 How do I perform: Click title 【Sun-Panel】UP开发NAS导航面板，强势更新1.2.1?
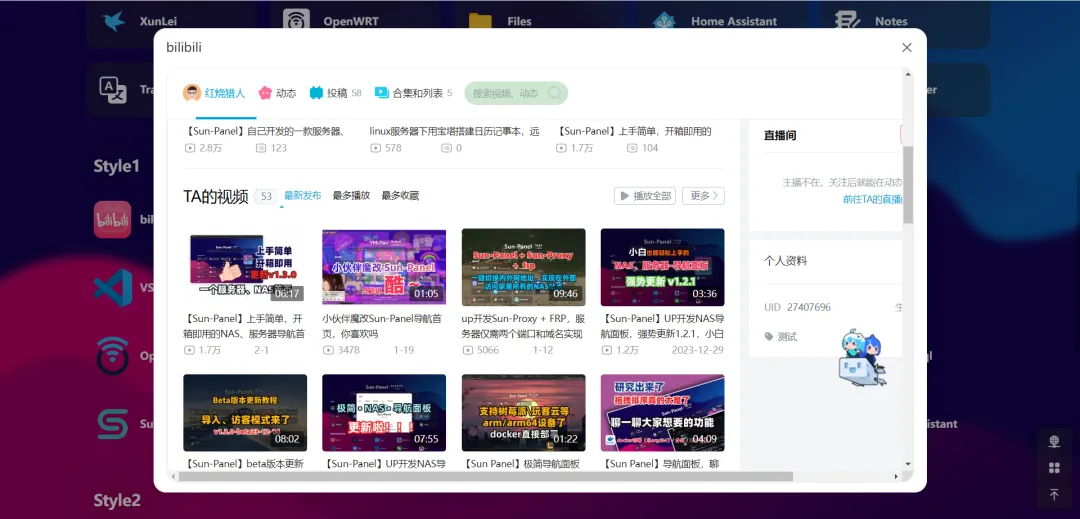tap(663, 326)
